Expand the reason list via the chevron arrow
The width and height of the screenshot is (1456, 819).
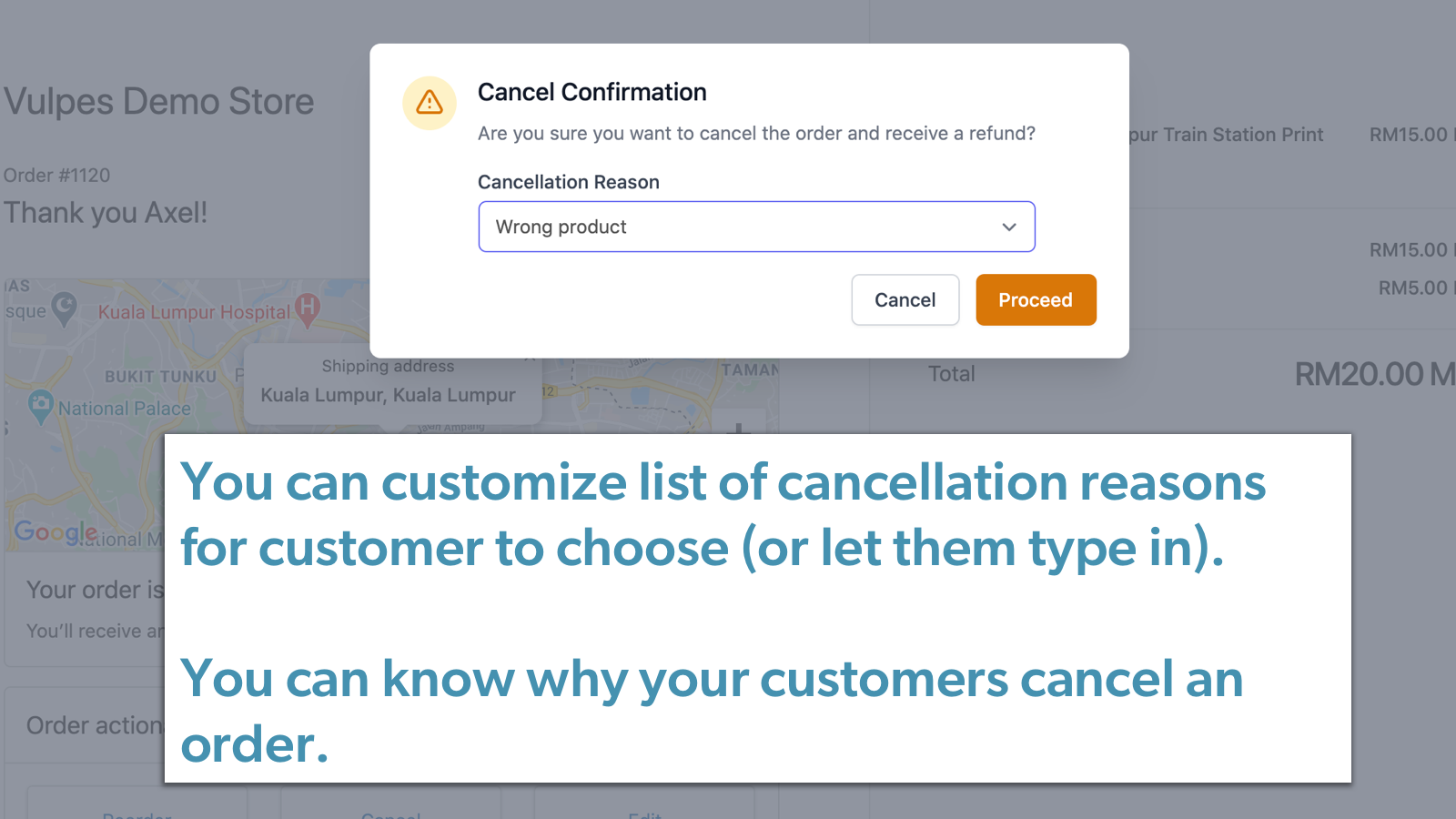[1008, 227]
